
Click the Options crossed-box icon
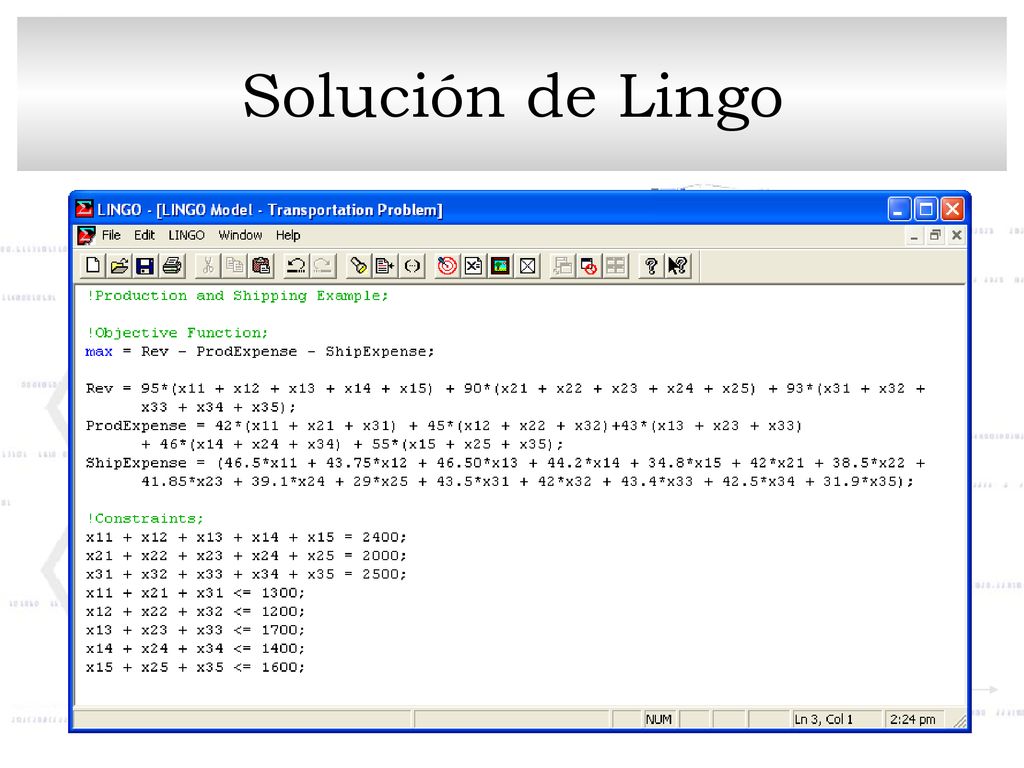(527, 266)
